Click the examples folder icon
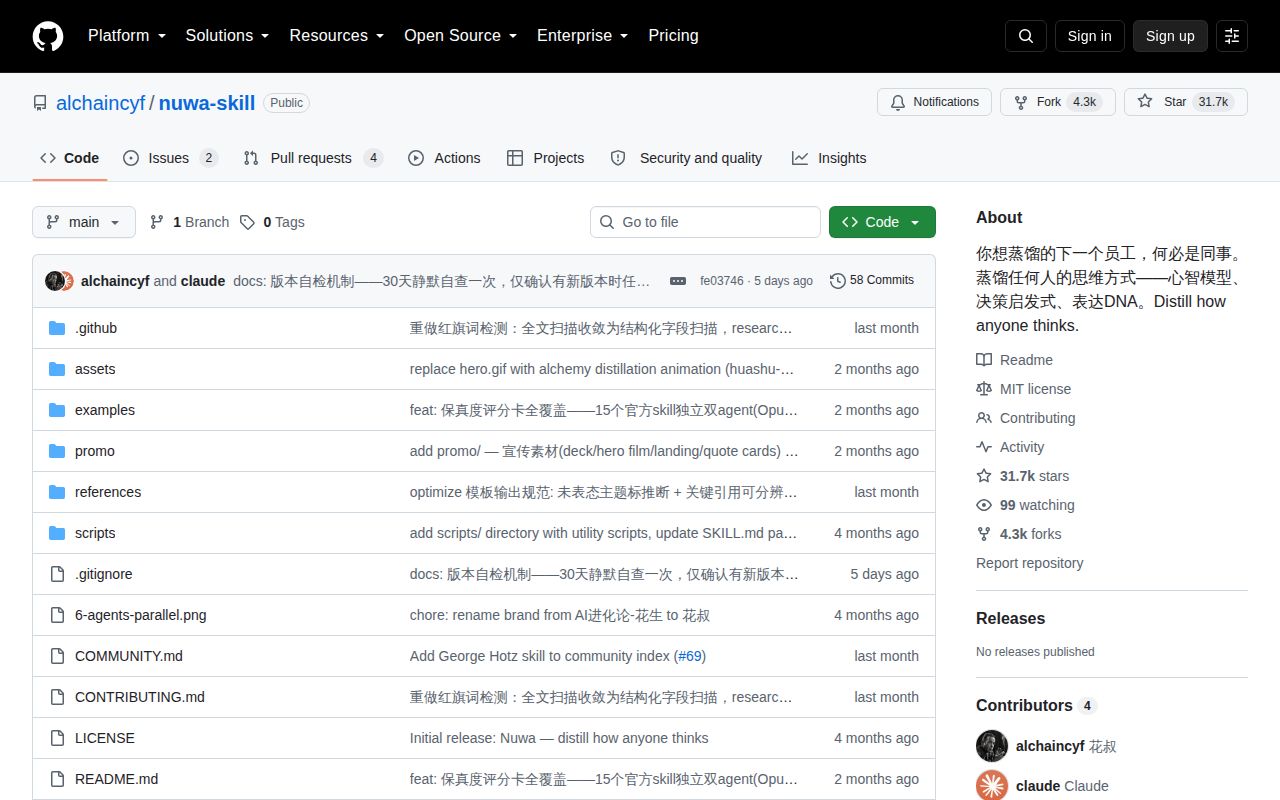 [57, 410]
